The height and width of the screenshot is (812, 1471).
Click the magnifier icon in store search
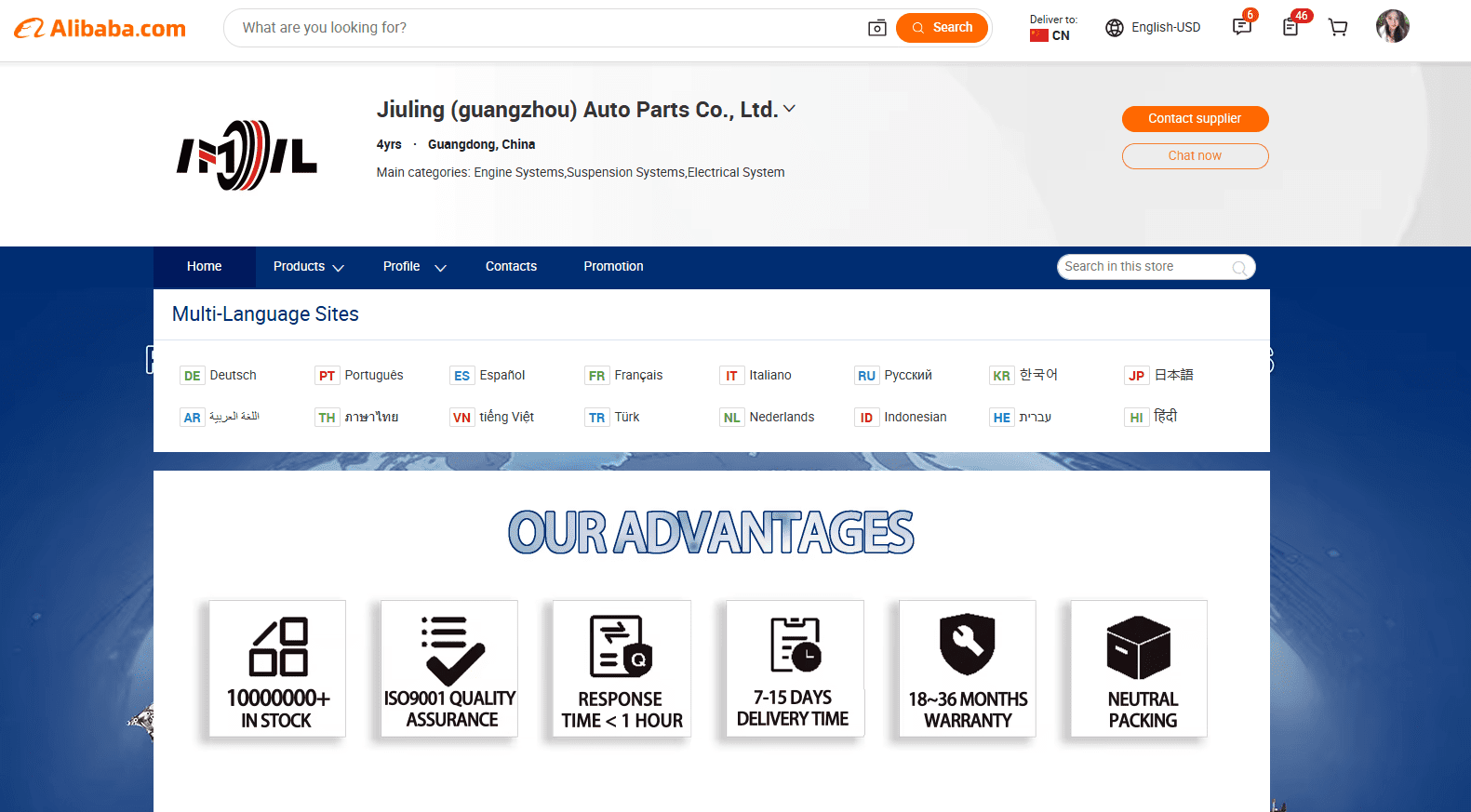1239,268
